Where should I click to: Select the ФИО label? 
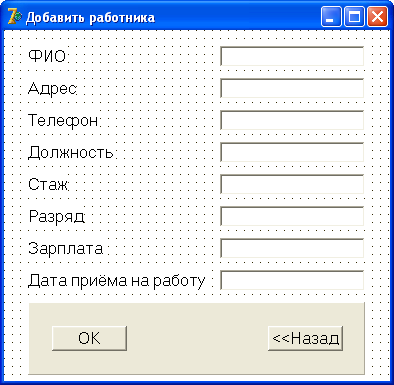[x=47, y=56]
